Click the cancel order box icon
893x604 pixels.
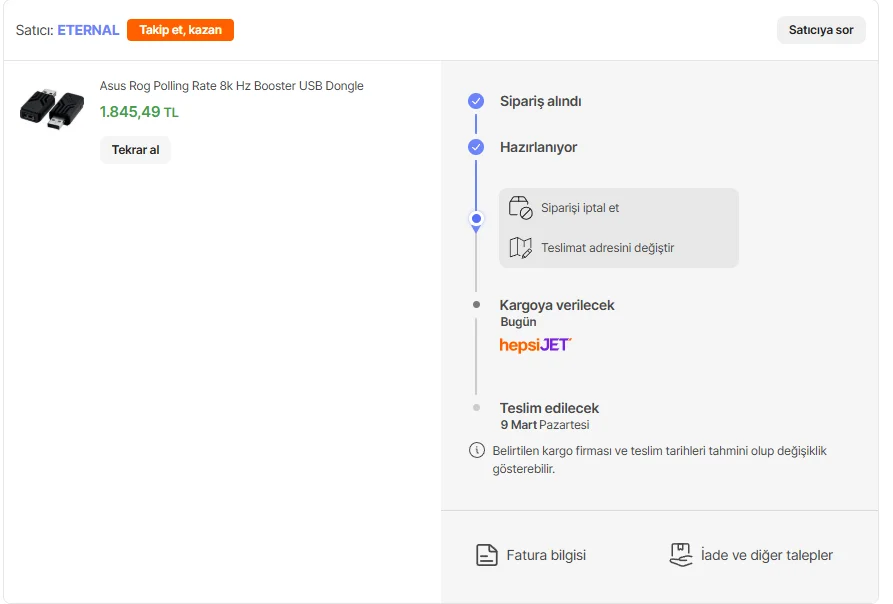click(520, 208)
